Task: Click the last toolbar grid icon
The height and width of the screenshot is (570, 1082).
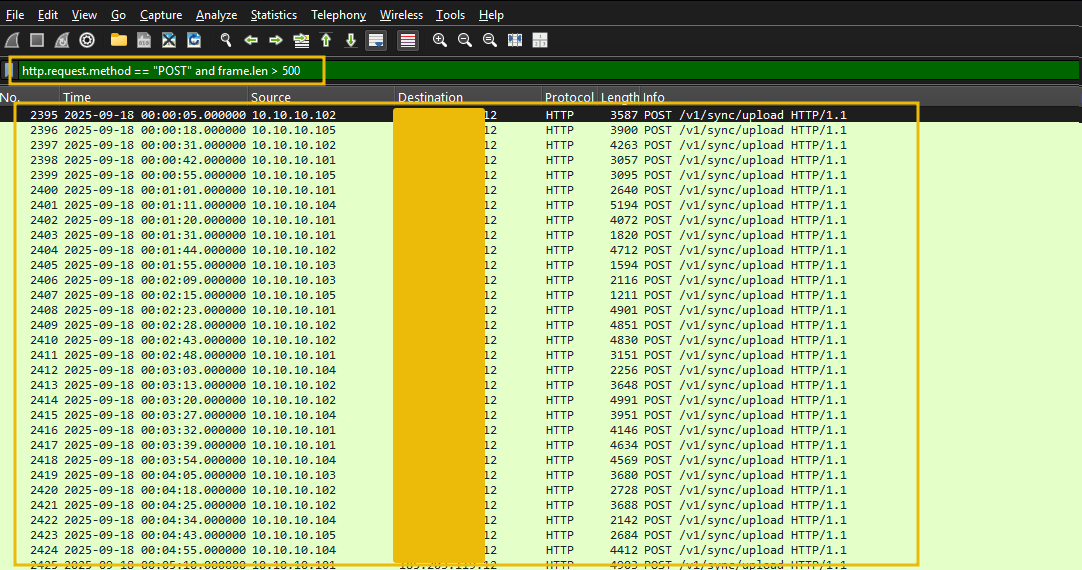Action: [x=540, y=40]
